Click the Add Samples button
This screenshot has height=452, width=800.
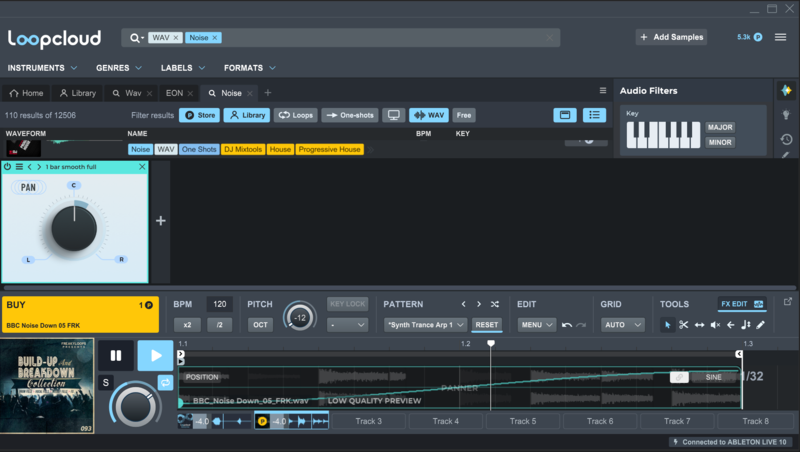(x=671, y=37)
